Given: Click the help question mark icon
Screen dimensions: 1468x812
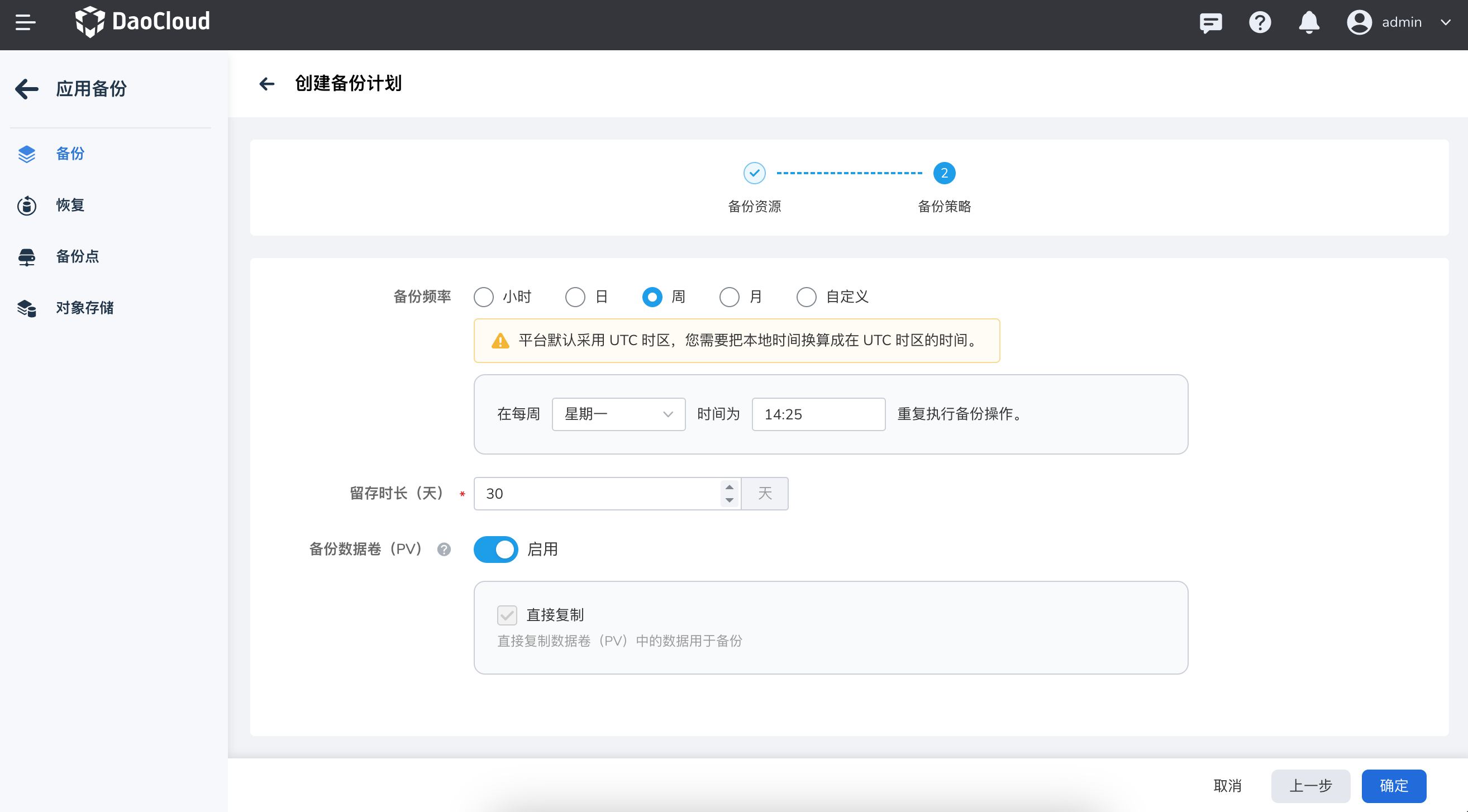Looking at the screenshot, I should 1260,22.
